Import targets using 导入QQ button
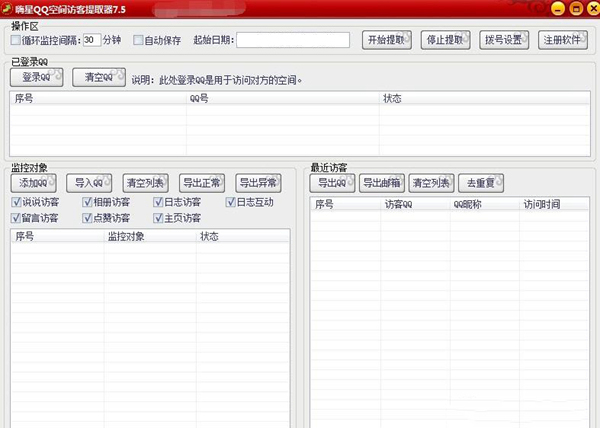Image resolution: width=600 pixels, height=428 pixels. pos(90,183)
